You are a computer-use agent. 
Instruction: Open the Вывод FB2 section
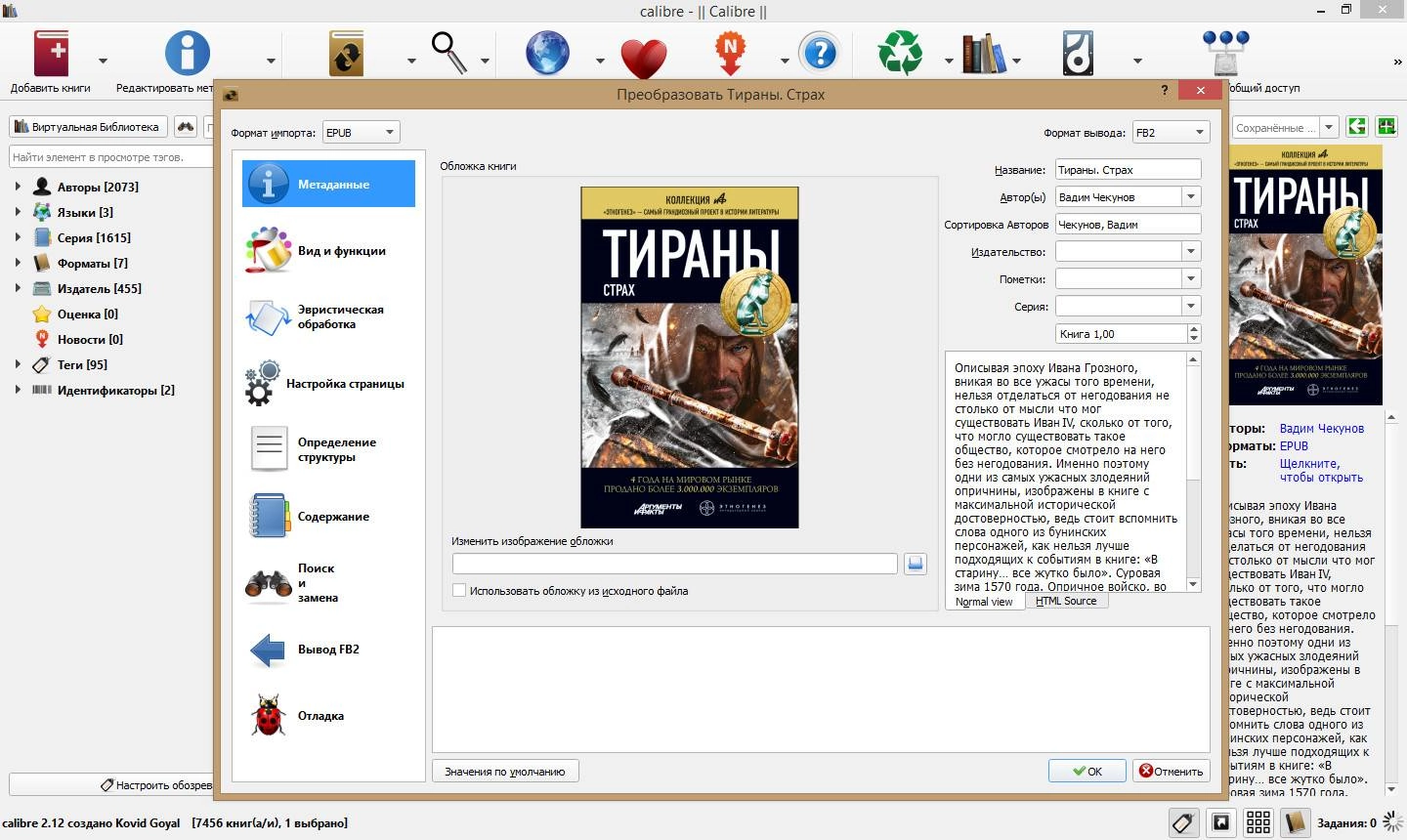[x=328, y=650]
